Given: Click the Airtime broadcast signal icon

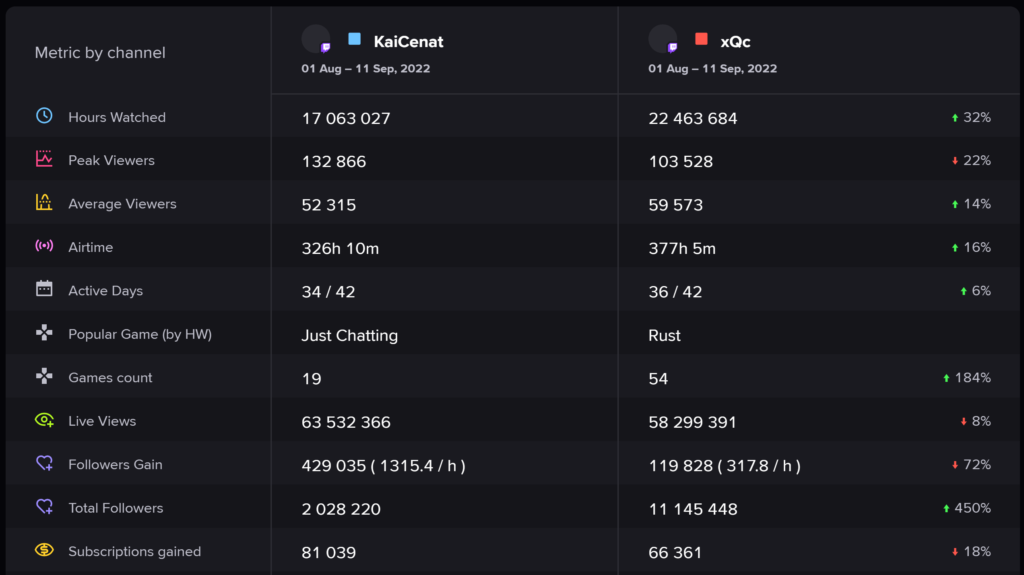Looking at the screenshot, I should (44, 246).
